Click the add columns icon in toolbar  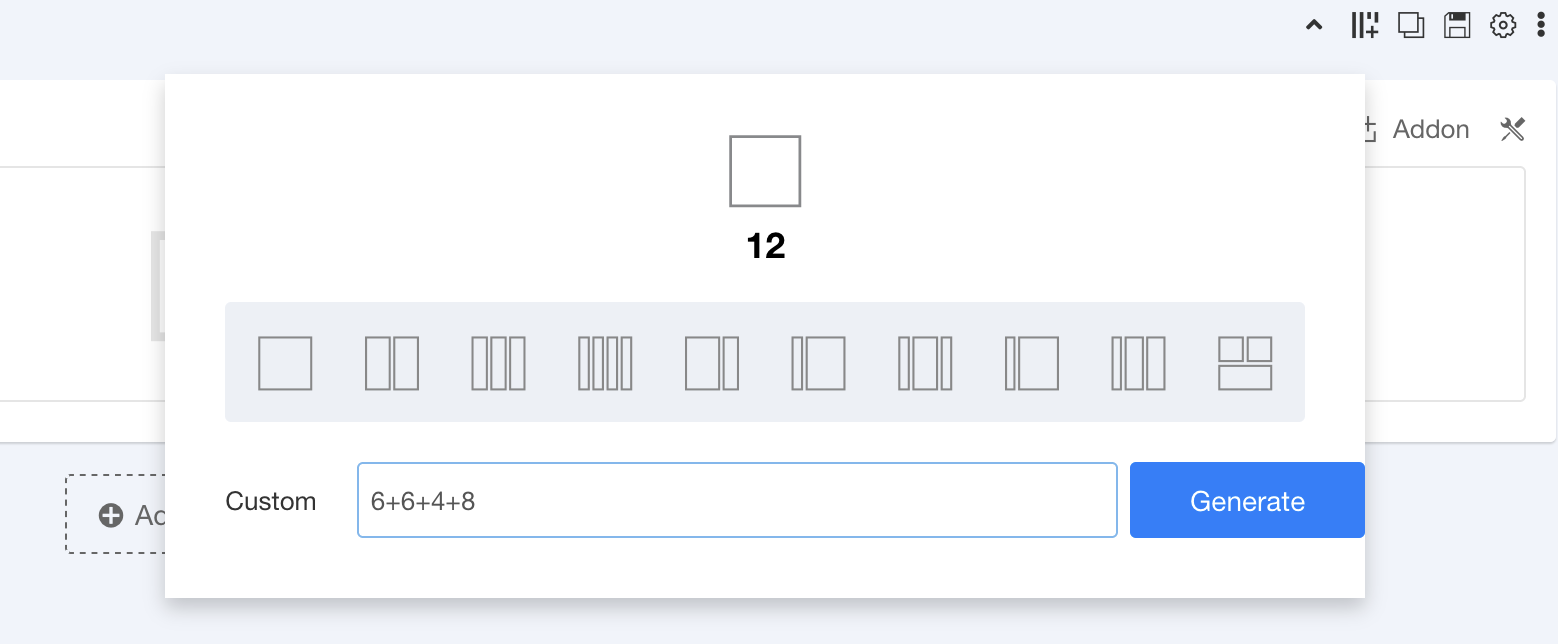(1364, 26)
